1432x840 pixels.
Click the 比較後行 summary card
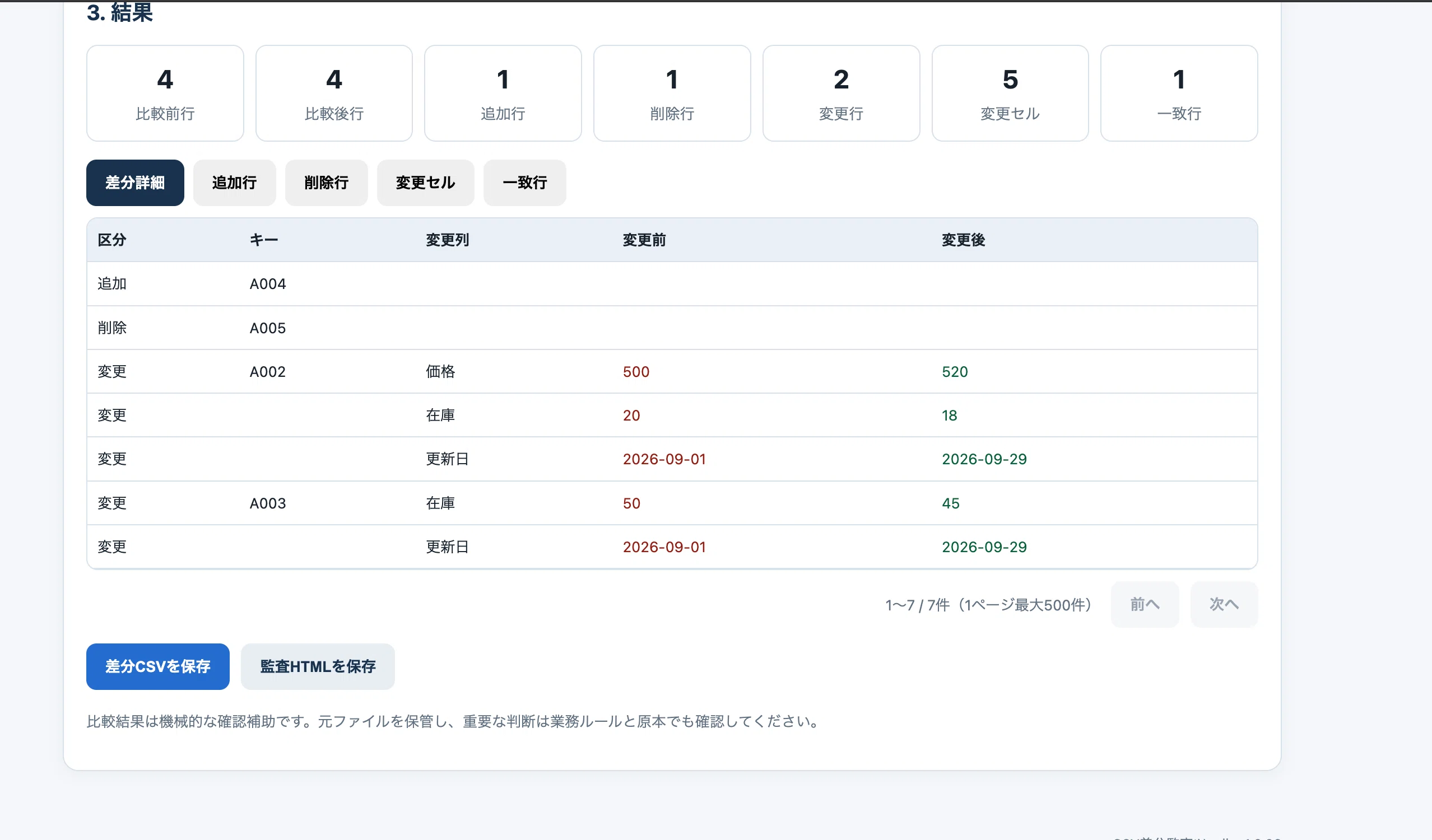[x=334, y=93]
